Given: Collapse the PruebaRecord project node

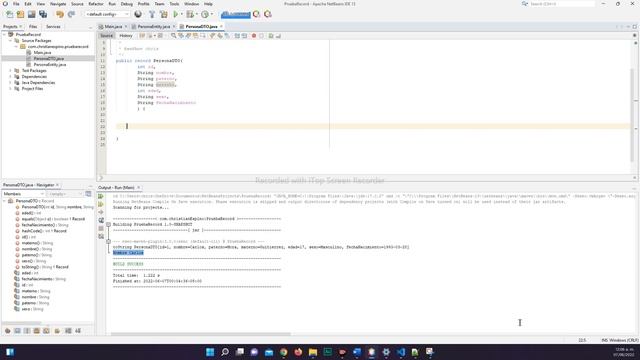Looking at the screenshot, I should click(x=4, y=35).
